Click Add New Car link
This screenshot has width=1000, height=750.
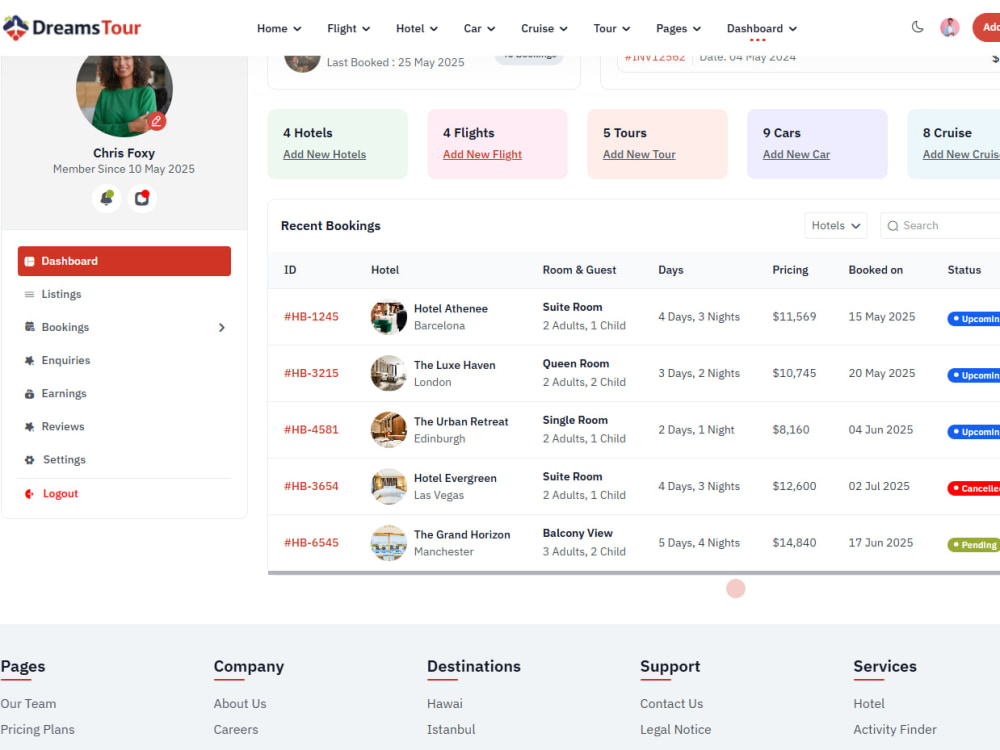797,154
